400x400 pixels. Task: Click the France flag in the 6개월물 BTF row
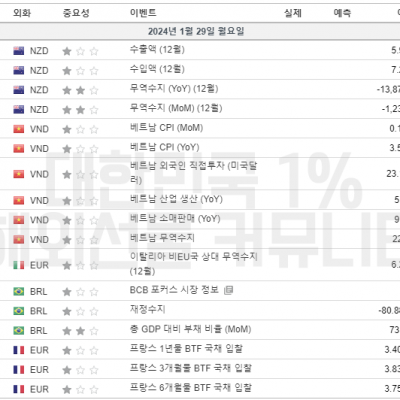pyautogui.click(x=19, y=389)
